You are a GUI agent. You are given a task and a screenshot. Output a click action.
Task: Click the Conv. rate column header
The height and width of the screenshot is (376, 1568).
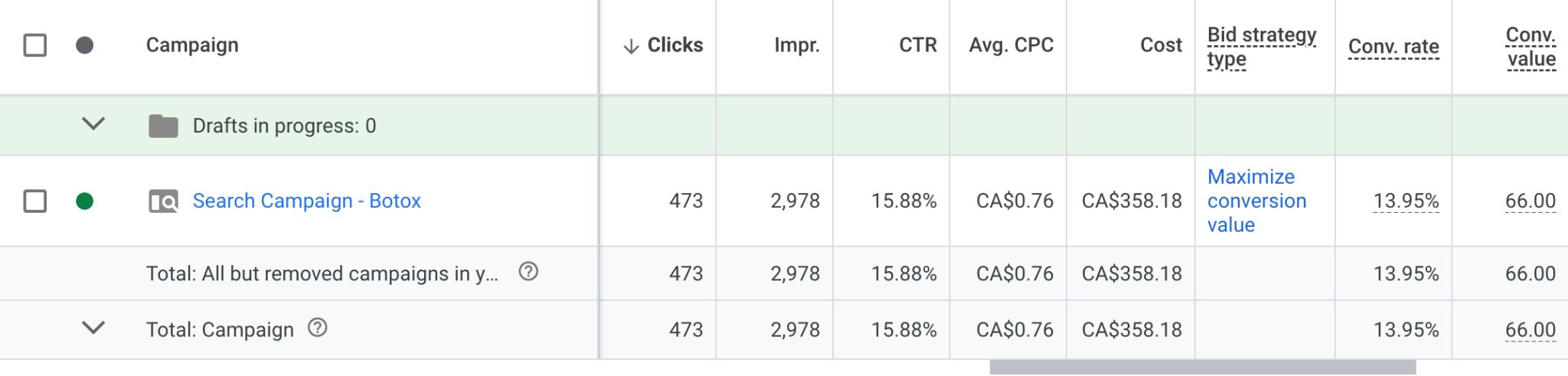(1393, 47)
